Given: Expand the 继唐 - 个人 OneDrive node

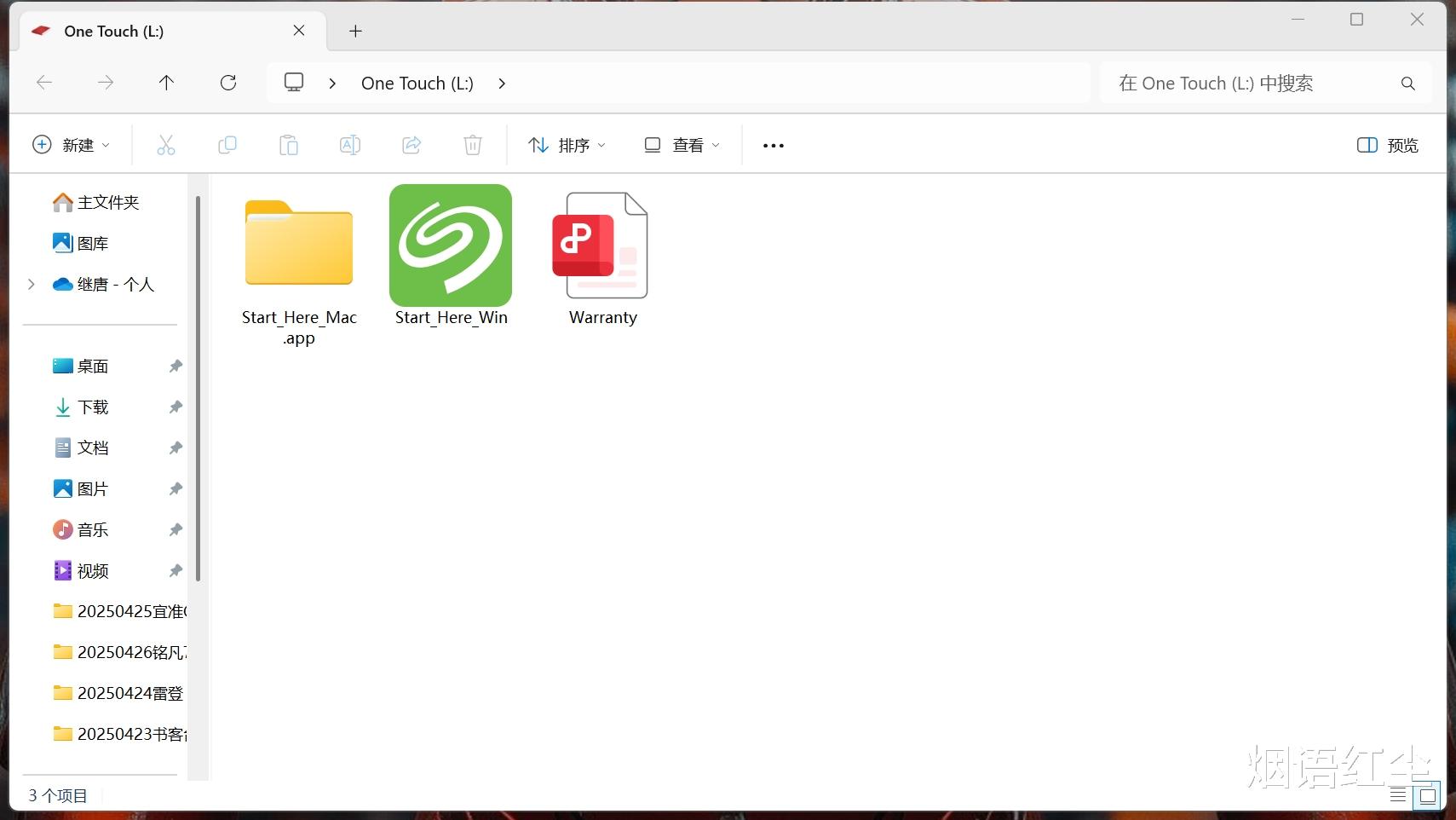Looking at the screenshot, I should 32,285.
